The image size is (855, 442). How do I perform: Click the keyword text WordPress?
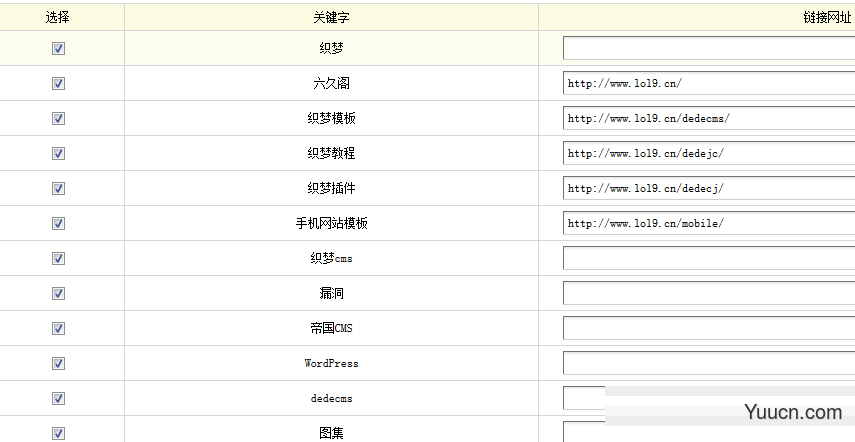(x=331, y=364)
